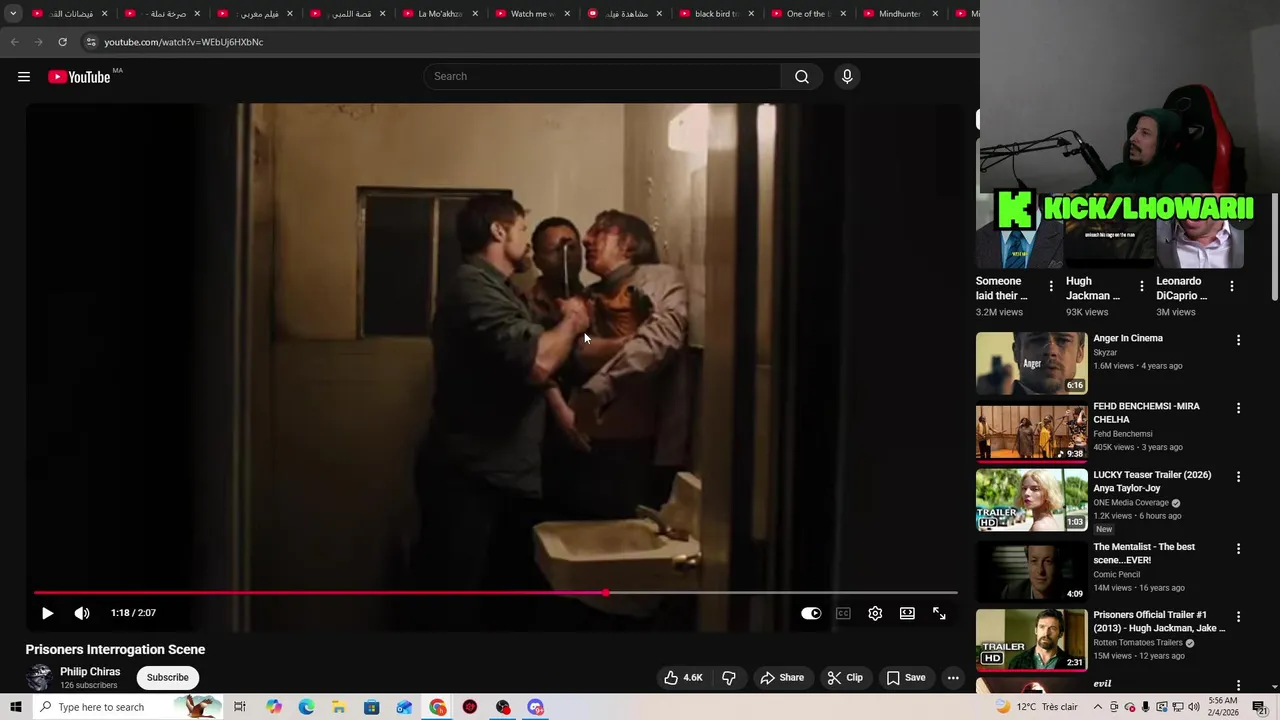The width and height of the screenshot is (1280, 720).
Task: Go back in browser history
Action: tap(14, 42)
